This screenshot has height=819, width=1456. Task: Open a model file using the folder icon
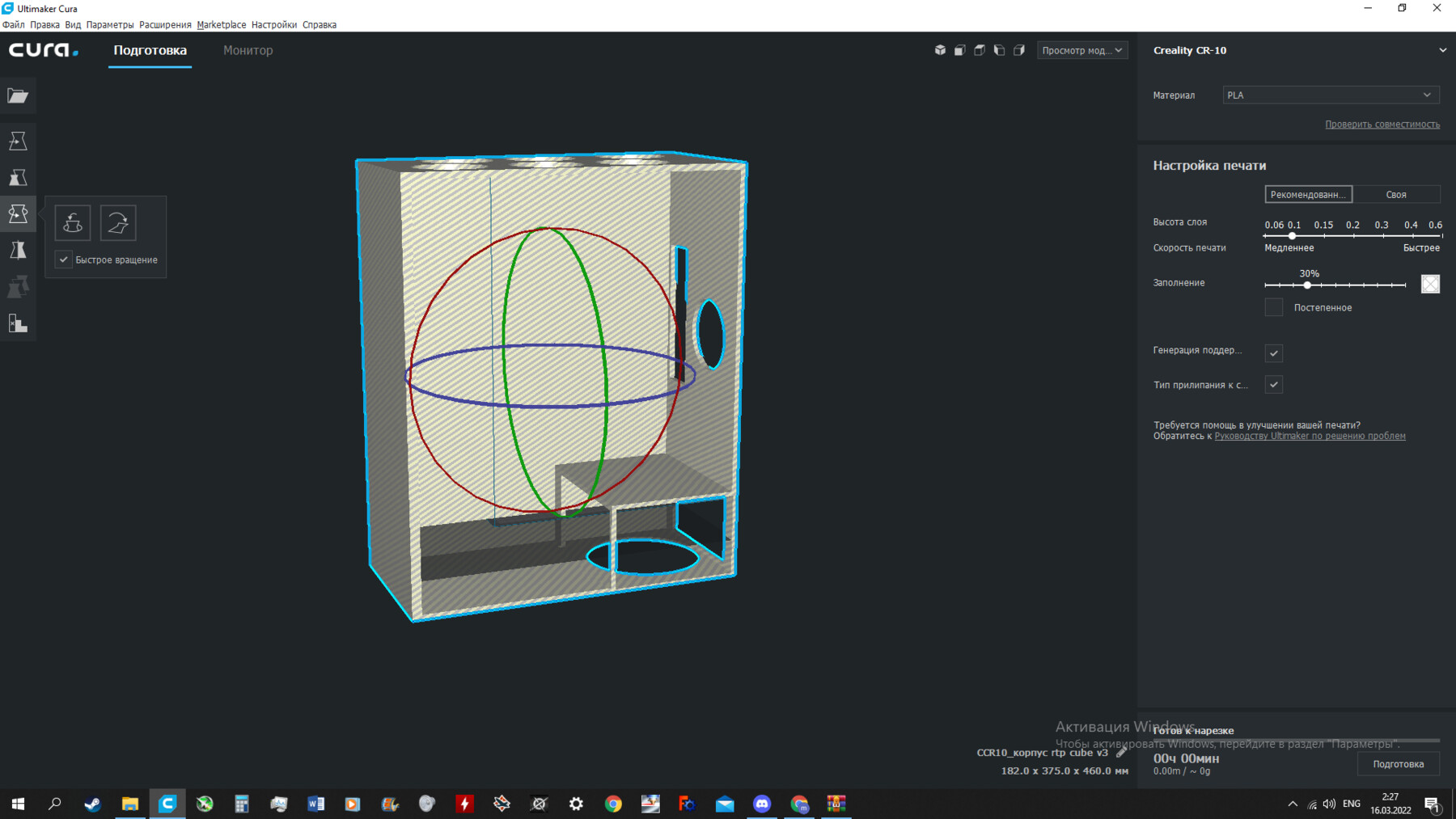[18, 95]
